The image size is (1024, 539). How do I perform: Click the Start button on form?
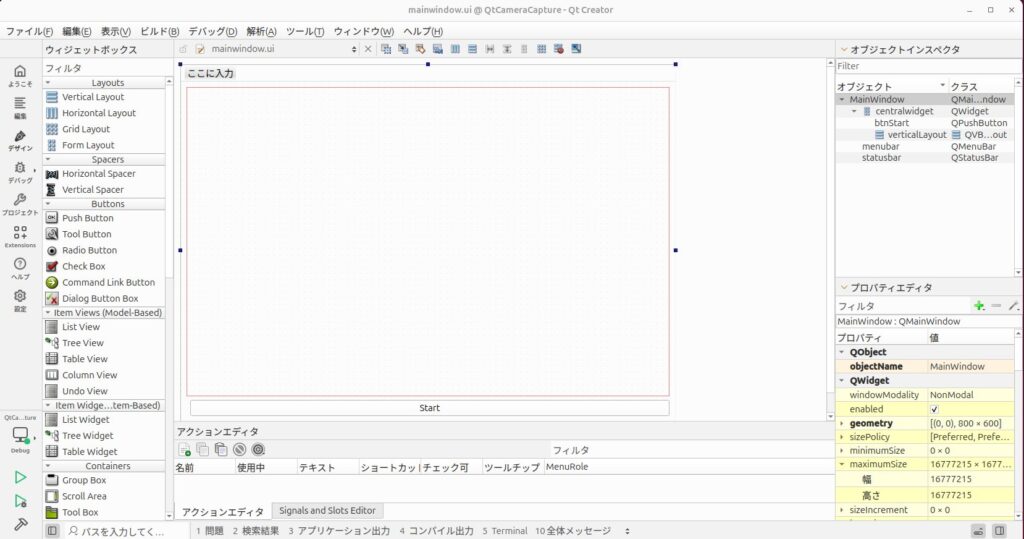(429, 408)
